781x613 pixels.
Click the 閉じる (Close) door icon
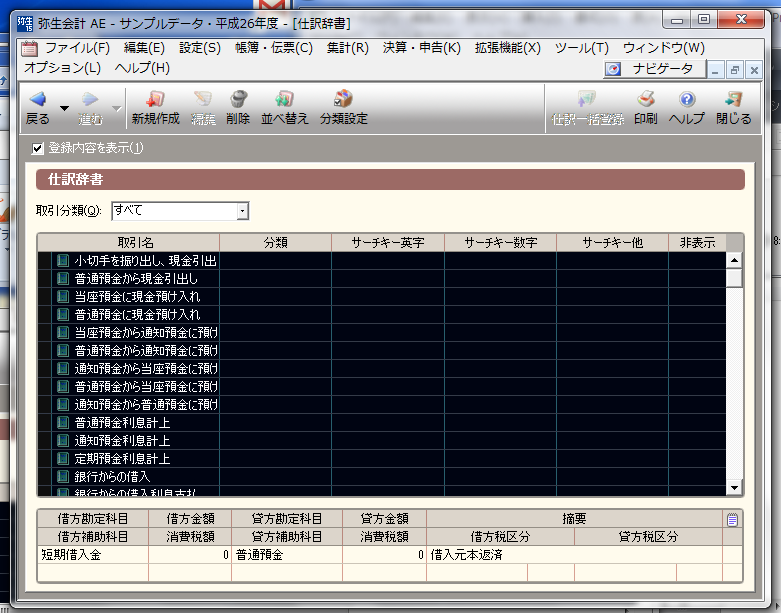733,100
